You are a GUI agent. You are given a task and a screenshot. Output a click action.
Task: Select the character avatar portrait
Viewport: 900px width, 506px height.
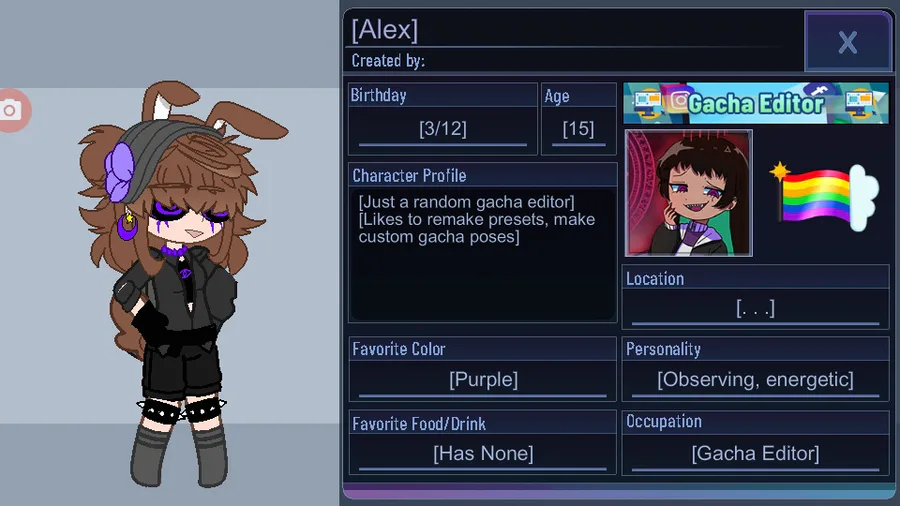coord(688,193)
